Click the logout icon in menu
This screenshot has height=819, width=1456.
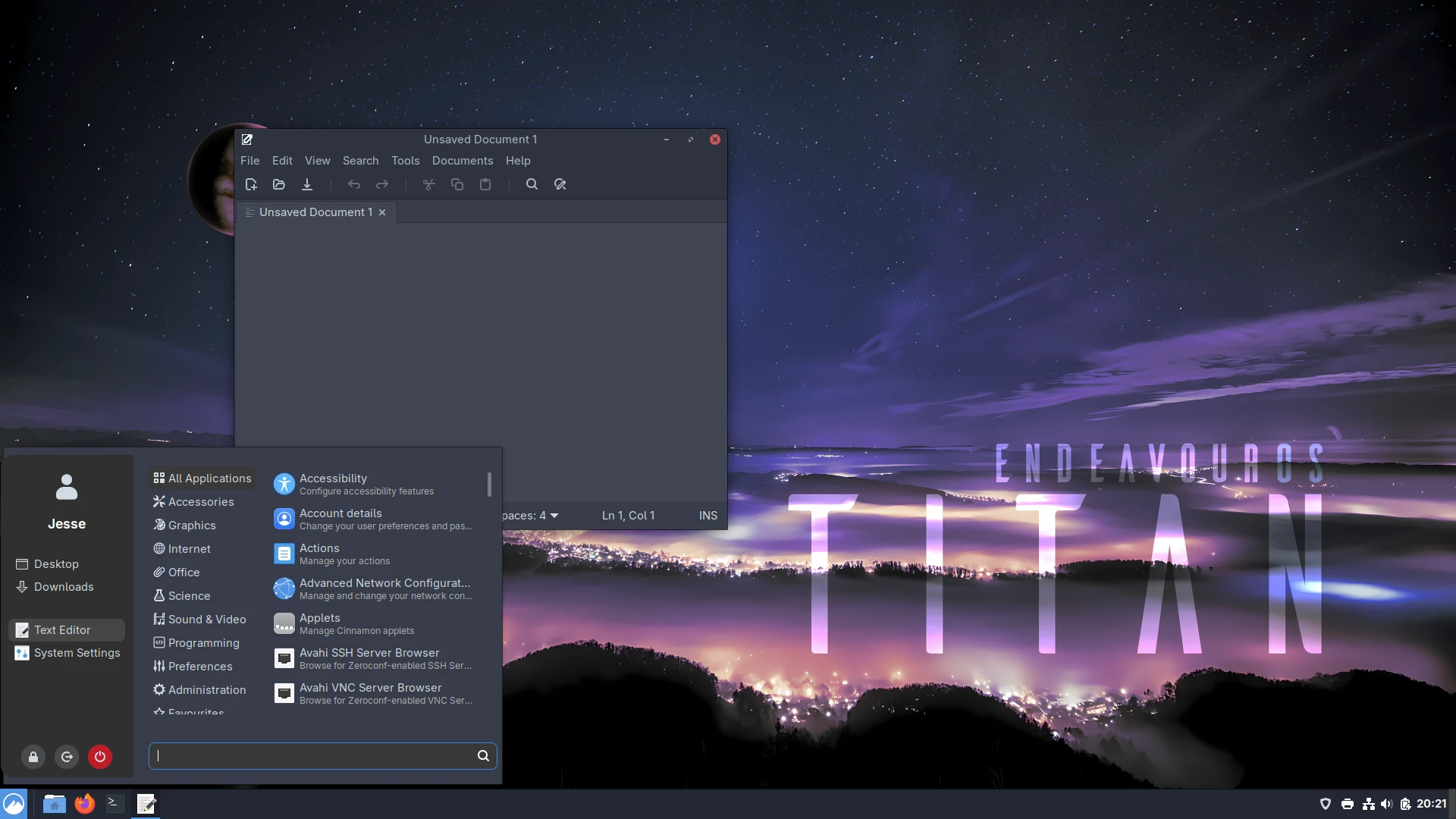pos(67,756)
